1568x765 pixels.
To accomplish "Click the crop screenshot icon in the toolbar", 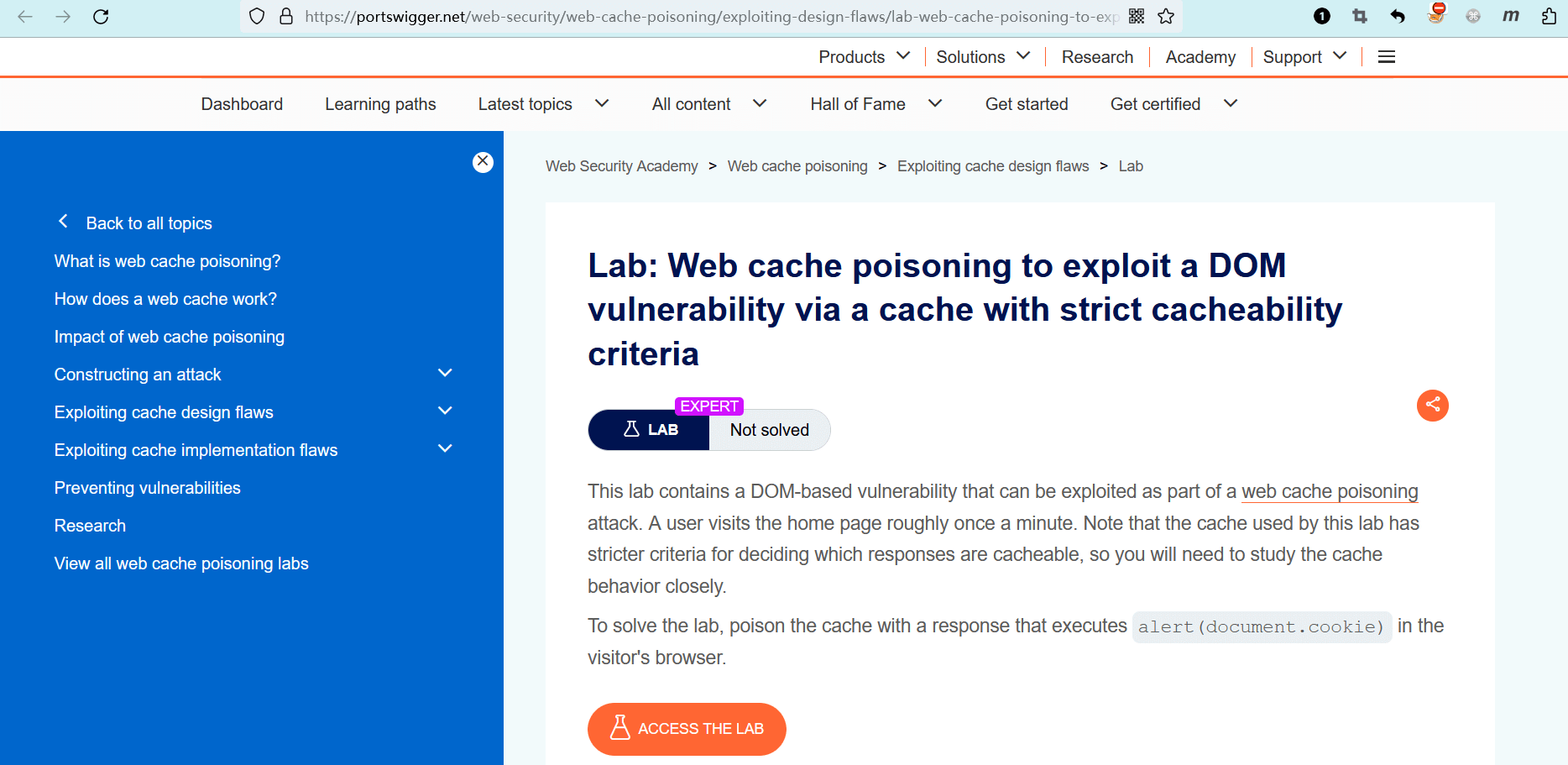I will point(1360,17).
